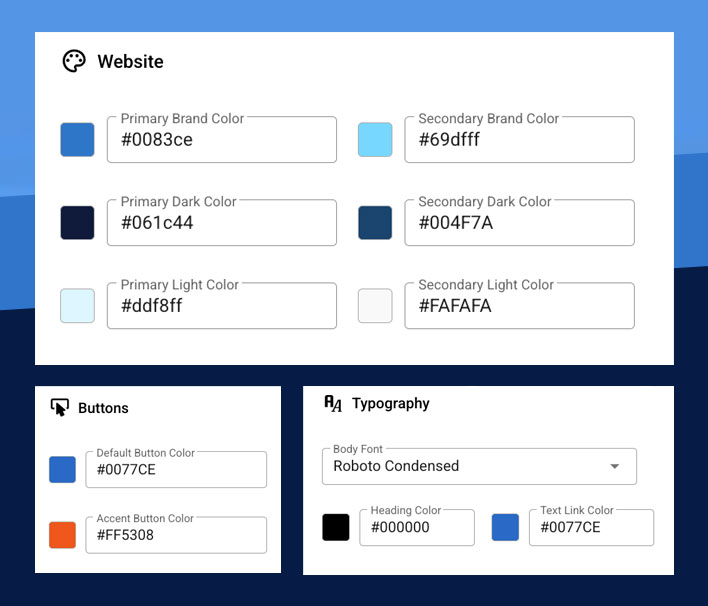
Task: Click into the Text Link Color field
Action: point(591,528)
